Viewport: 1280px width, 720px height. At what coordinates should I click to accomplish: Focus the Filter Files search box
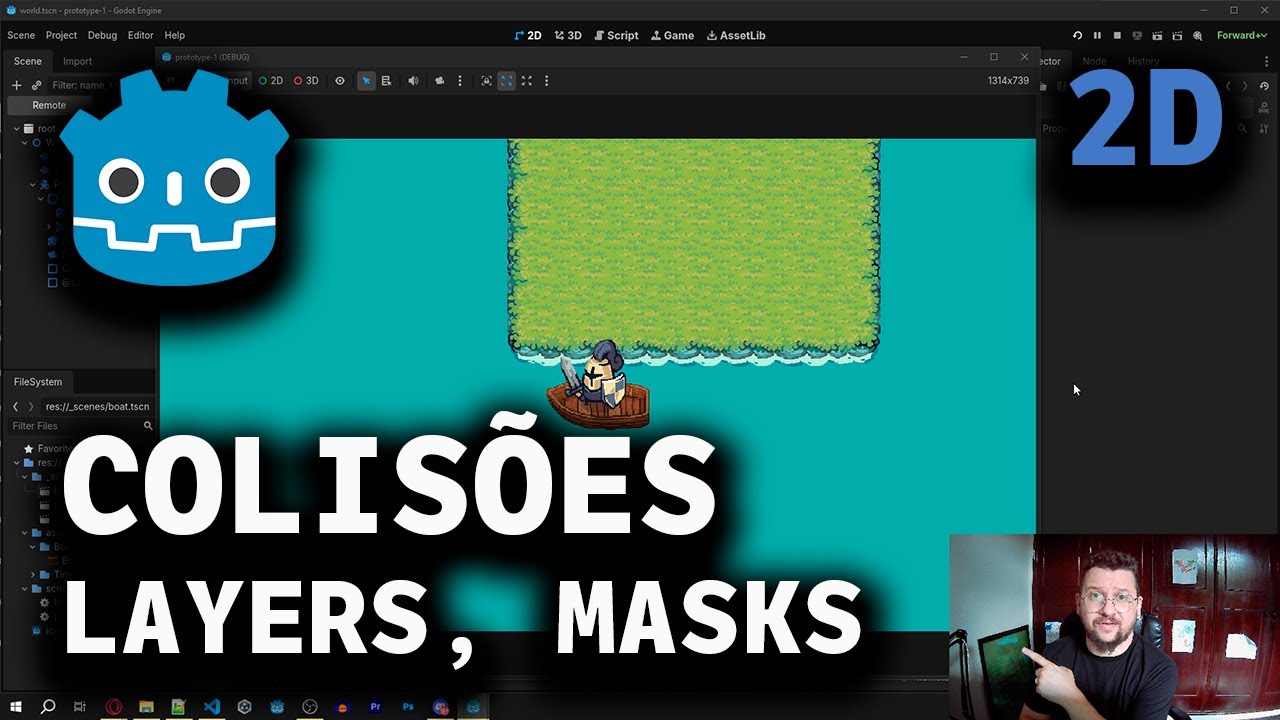tap(81, 426)
